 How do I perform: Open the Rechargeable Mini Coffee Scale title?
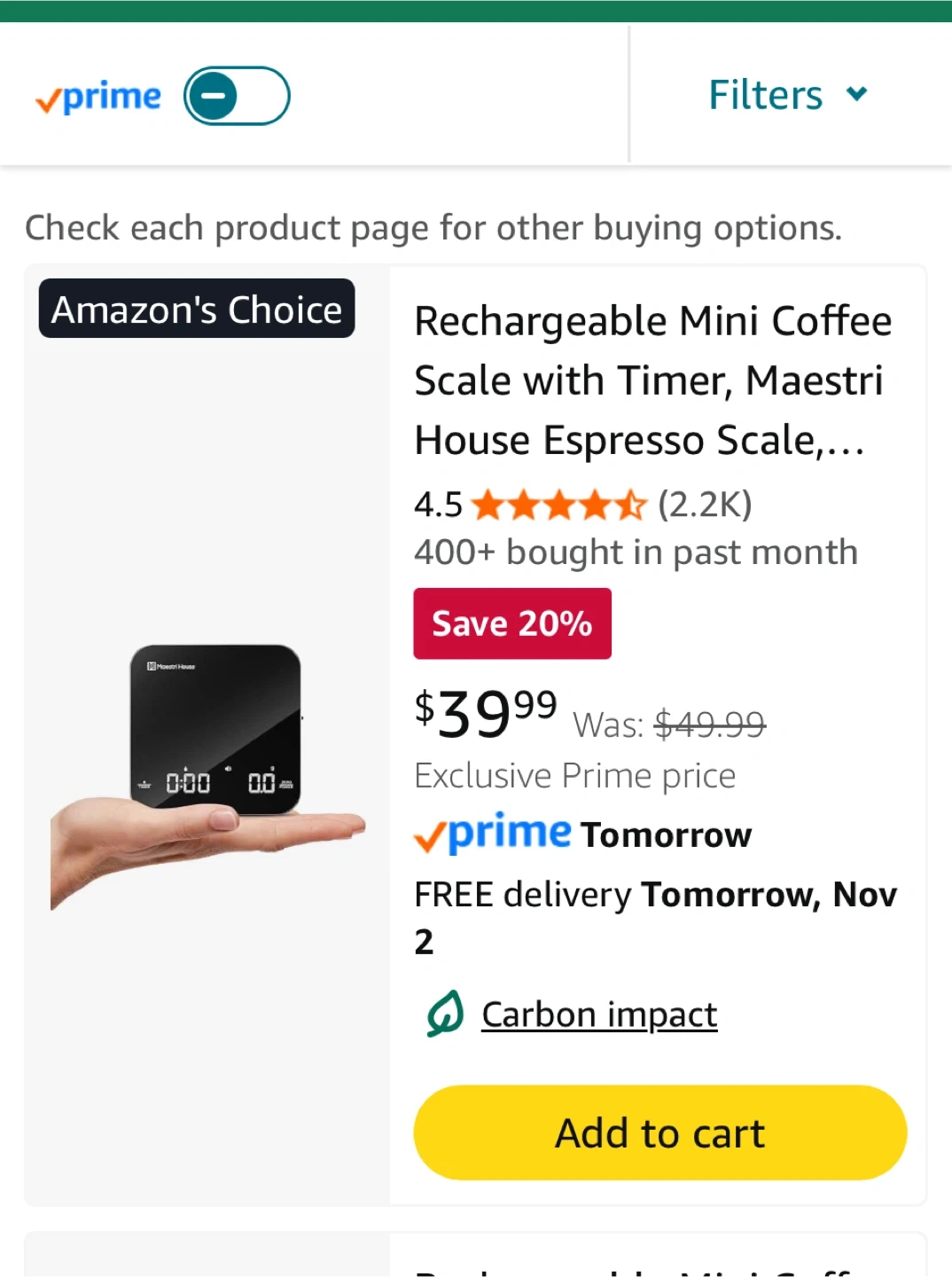pyautogui.click(x=652, y=380)
